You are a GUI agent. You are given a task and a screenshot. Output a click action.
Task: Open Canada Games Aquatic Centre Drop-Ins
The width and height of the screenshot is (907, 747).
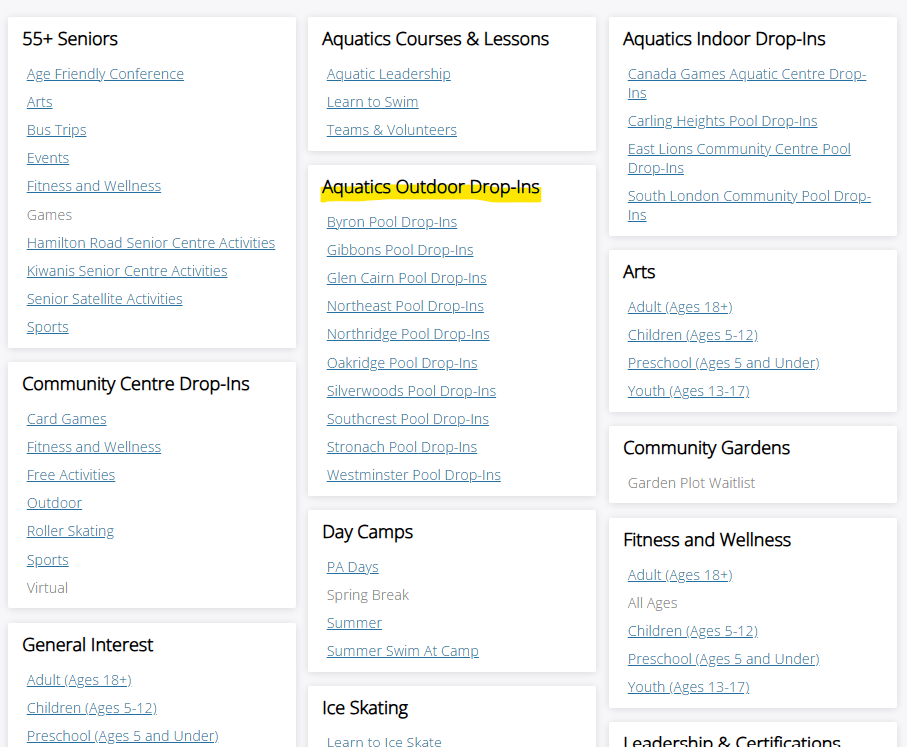[747, 83]
